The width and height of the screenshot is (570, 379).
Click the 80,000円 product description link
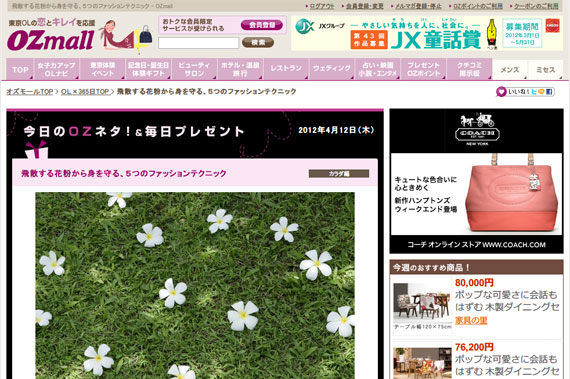[507, 301]
